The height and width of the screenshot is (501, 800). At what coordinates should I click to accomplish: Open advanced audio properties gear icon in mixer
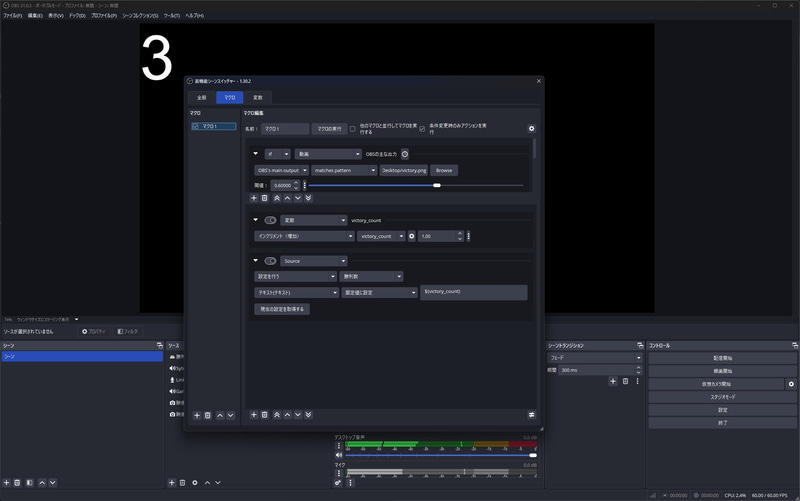click(338, 483)
